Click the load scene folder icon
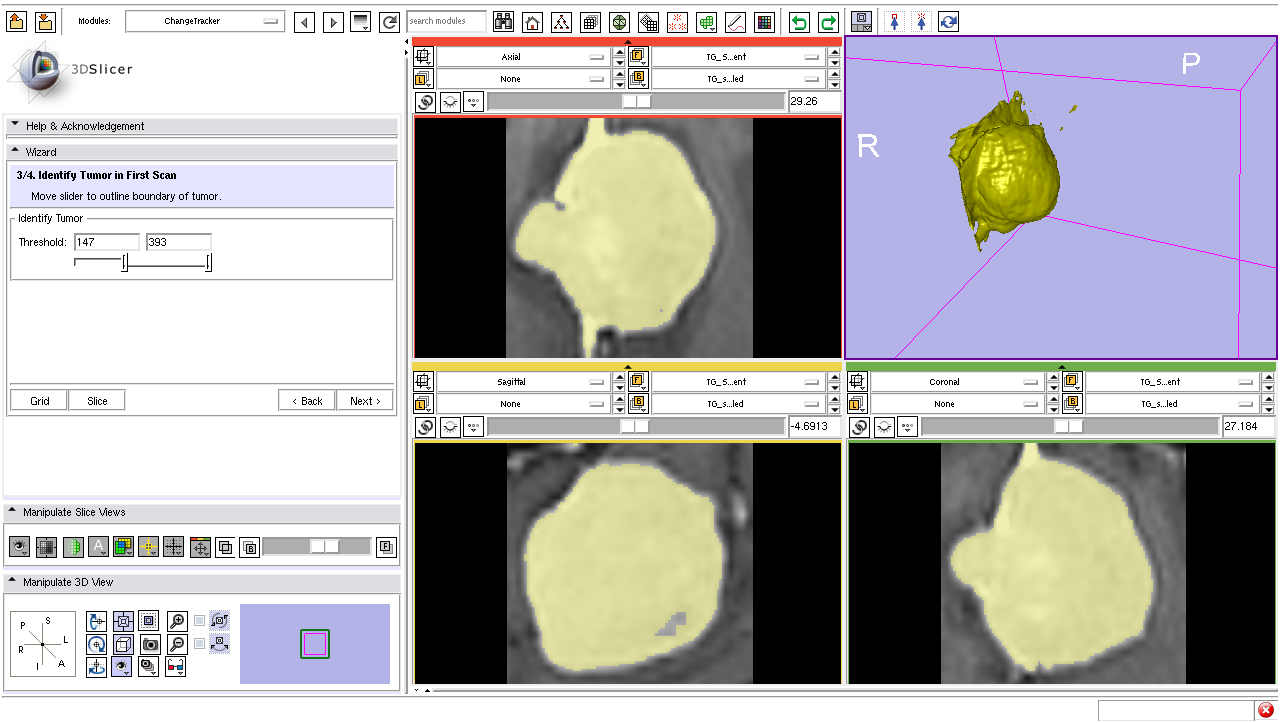Viewport: 1280px width, 723px height. click(x=17, y=21)
